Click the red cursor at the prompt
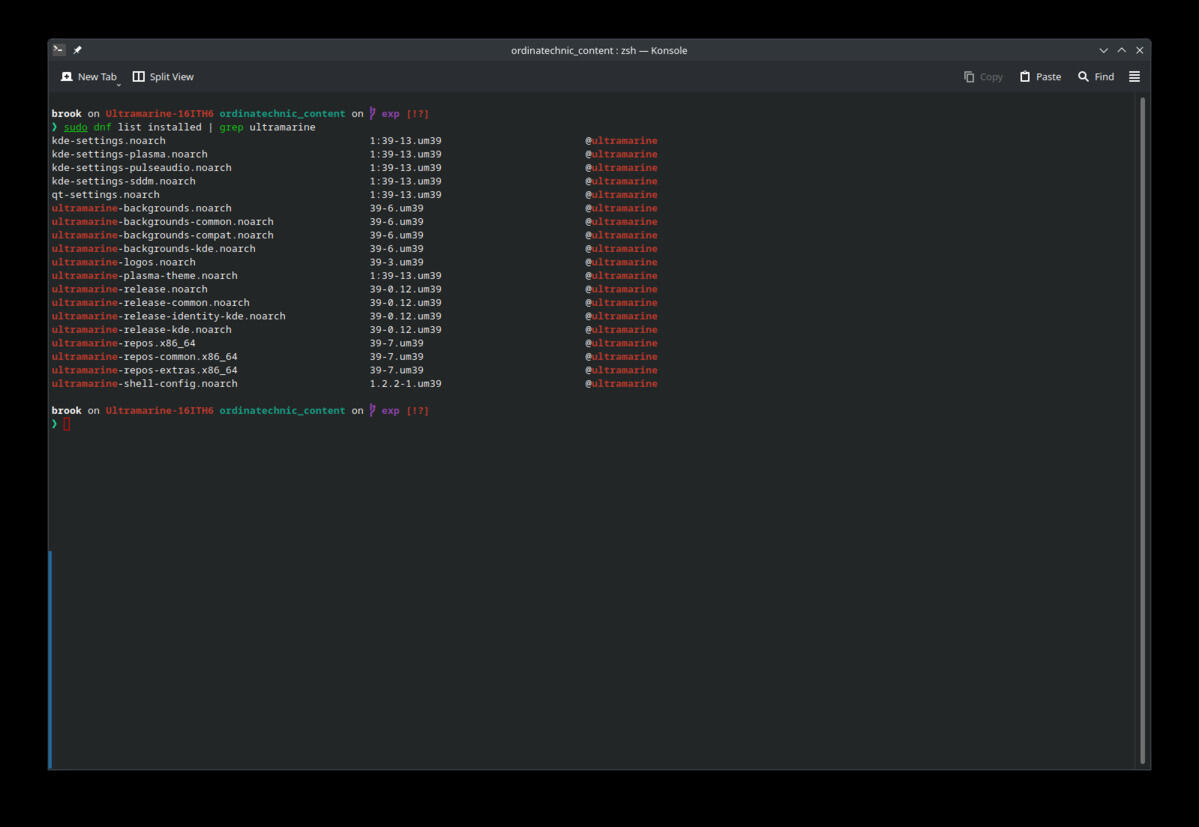 click(x=67, y=423)
